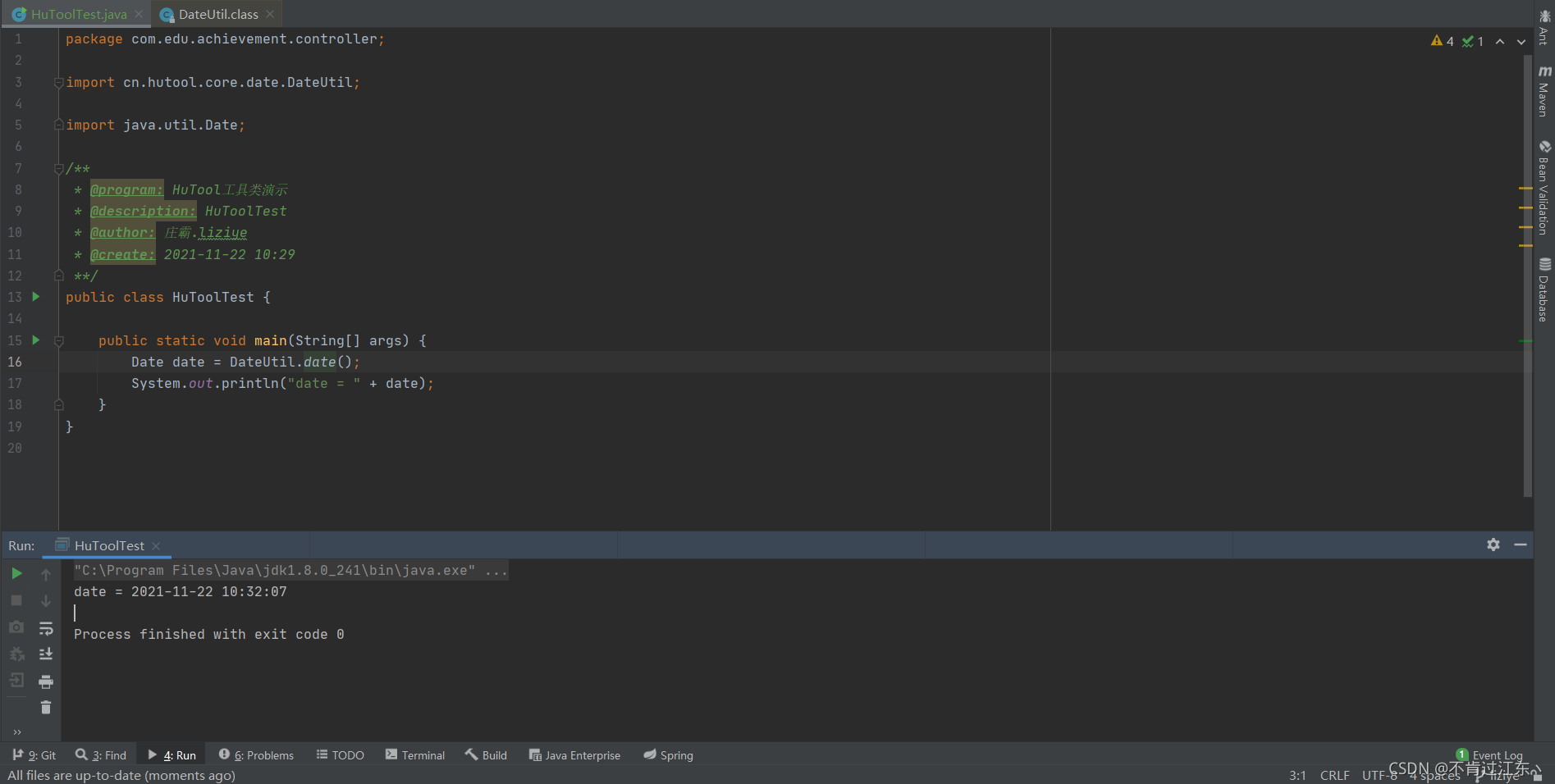This screenshot has height=784, width=1555.
Task: Collapse the Javadoc comment fold marker
Action: pos(59,168)
